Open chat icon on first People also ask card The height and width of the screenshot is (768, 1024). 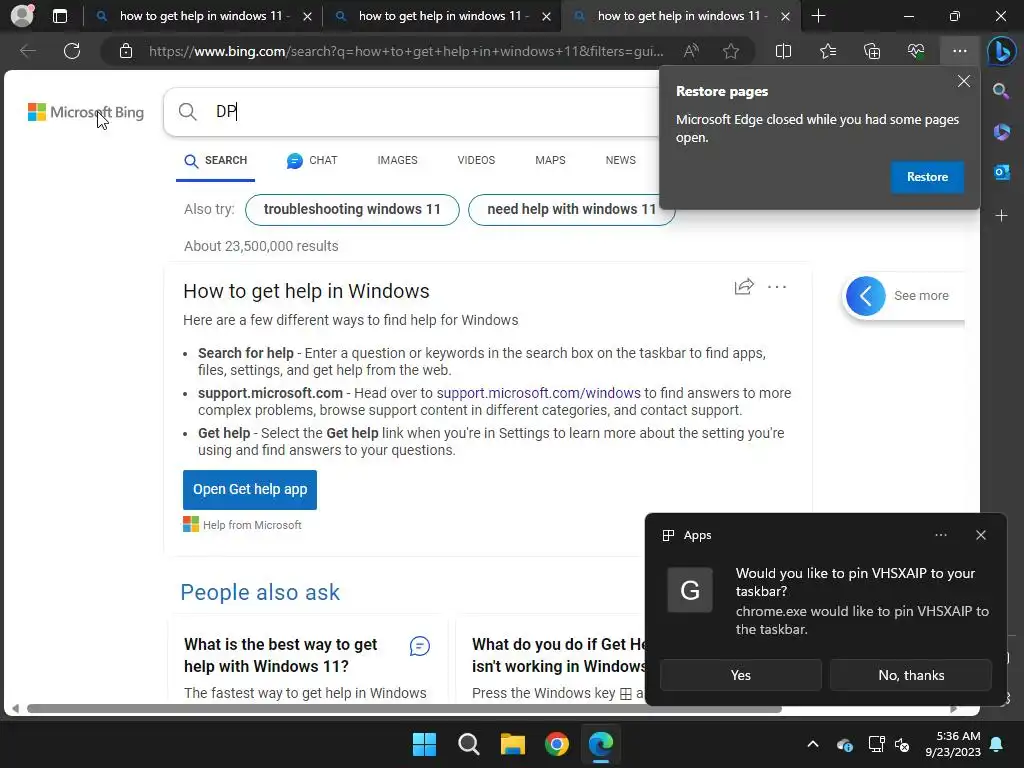[419, 647]
